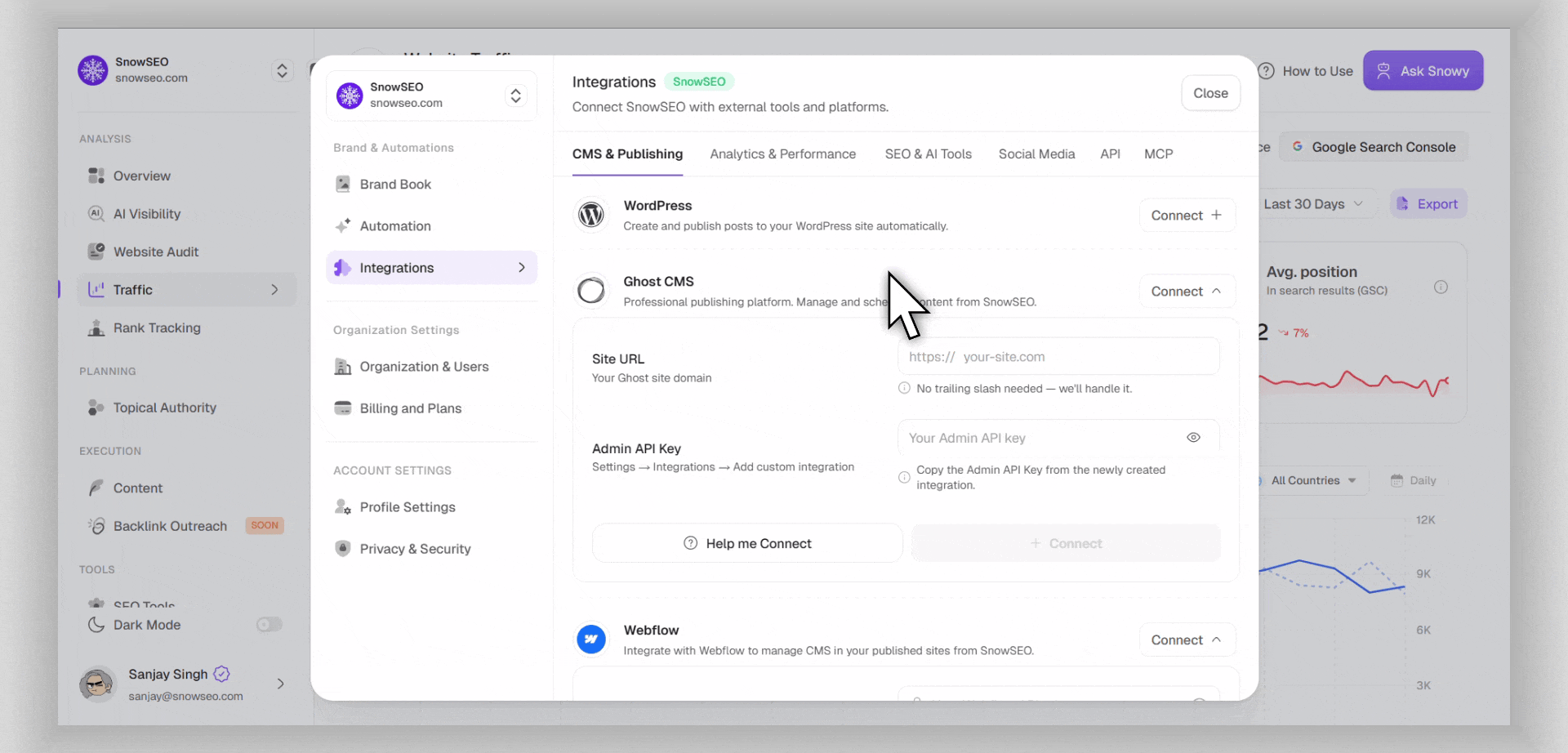Switch to the API tab
Viewport: 1568px width, 753px height.
1111,154
